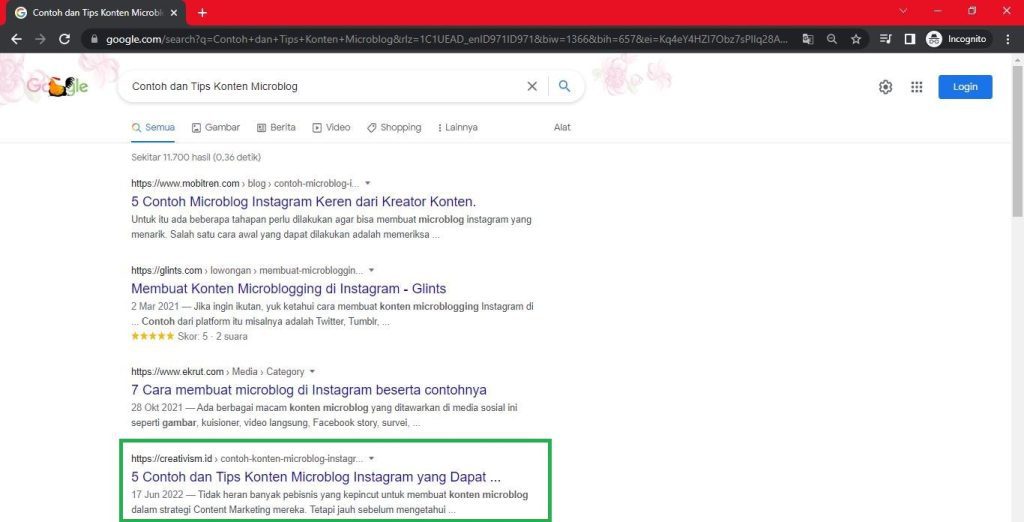Open the tab search chevron in title bar
Screen dimensions: 1024x522
[903, 11]
